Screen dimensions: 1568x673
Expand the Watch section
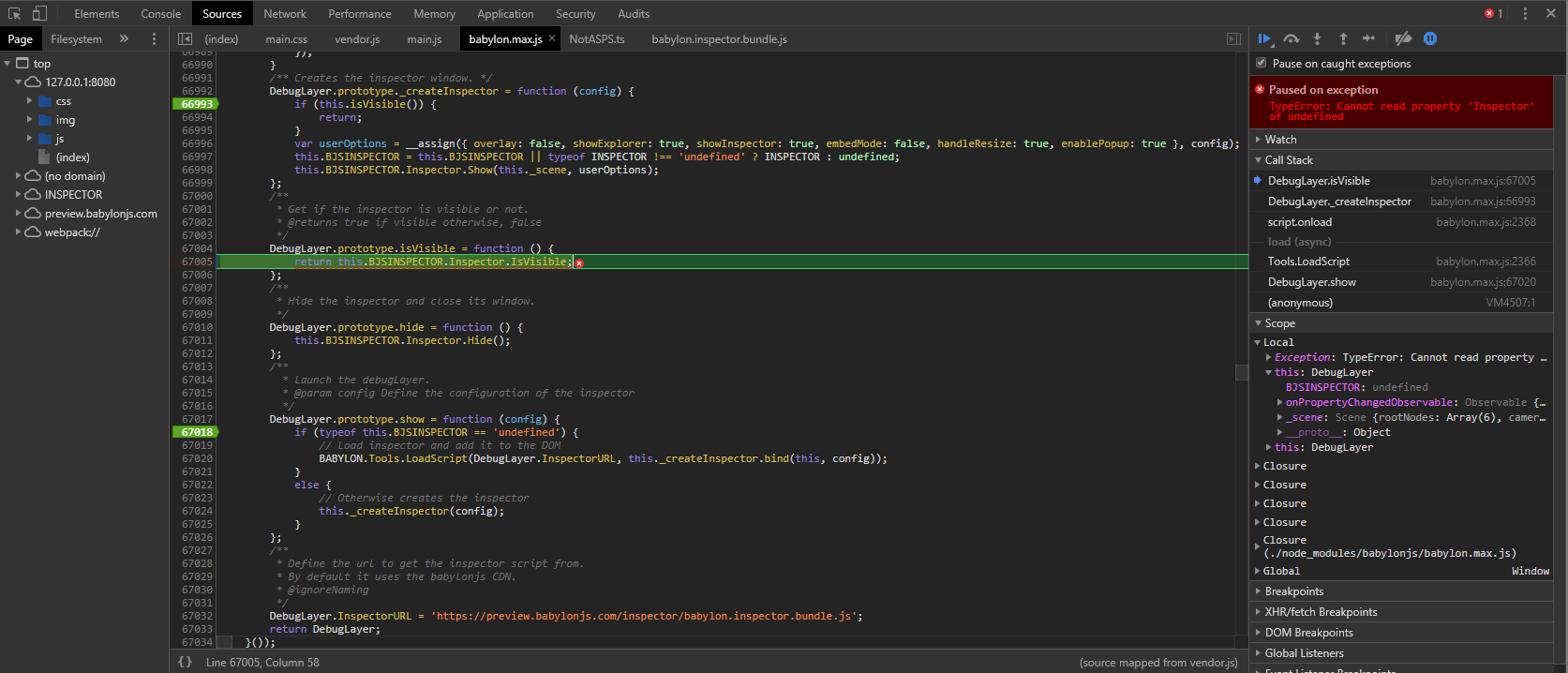click(1401, 140)
